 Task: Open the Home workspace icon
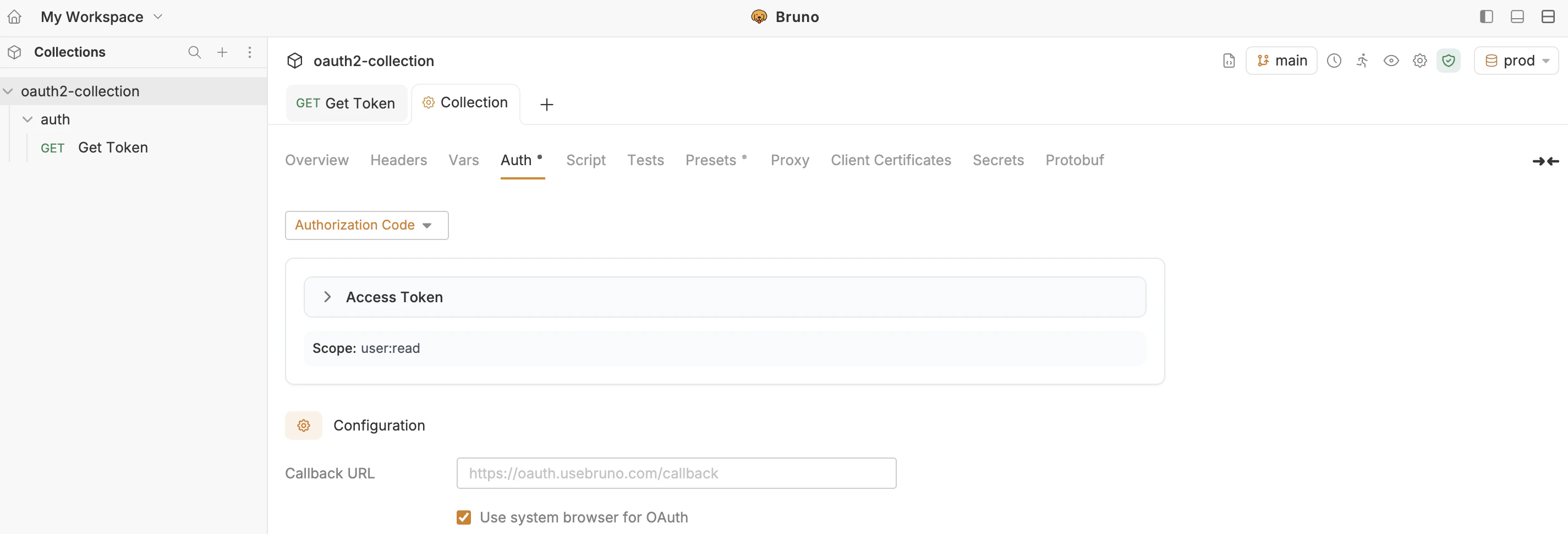coord(14,17)
